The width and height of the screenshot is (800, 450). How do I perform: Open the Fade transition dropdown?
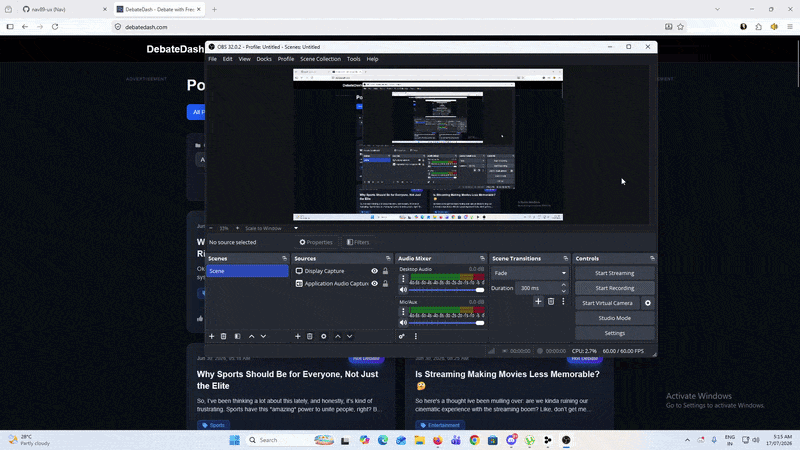tap(529, 273)
